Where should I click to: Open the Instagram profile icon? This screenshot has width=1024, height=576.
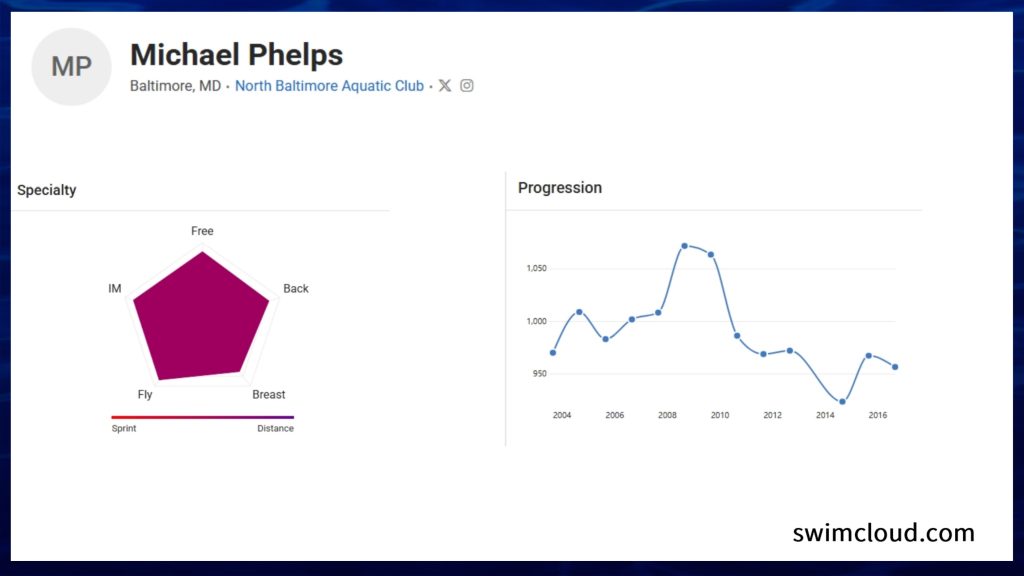[467, 86]
